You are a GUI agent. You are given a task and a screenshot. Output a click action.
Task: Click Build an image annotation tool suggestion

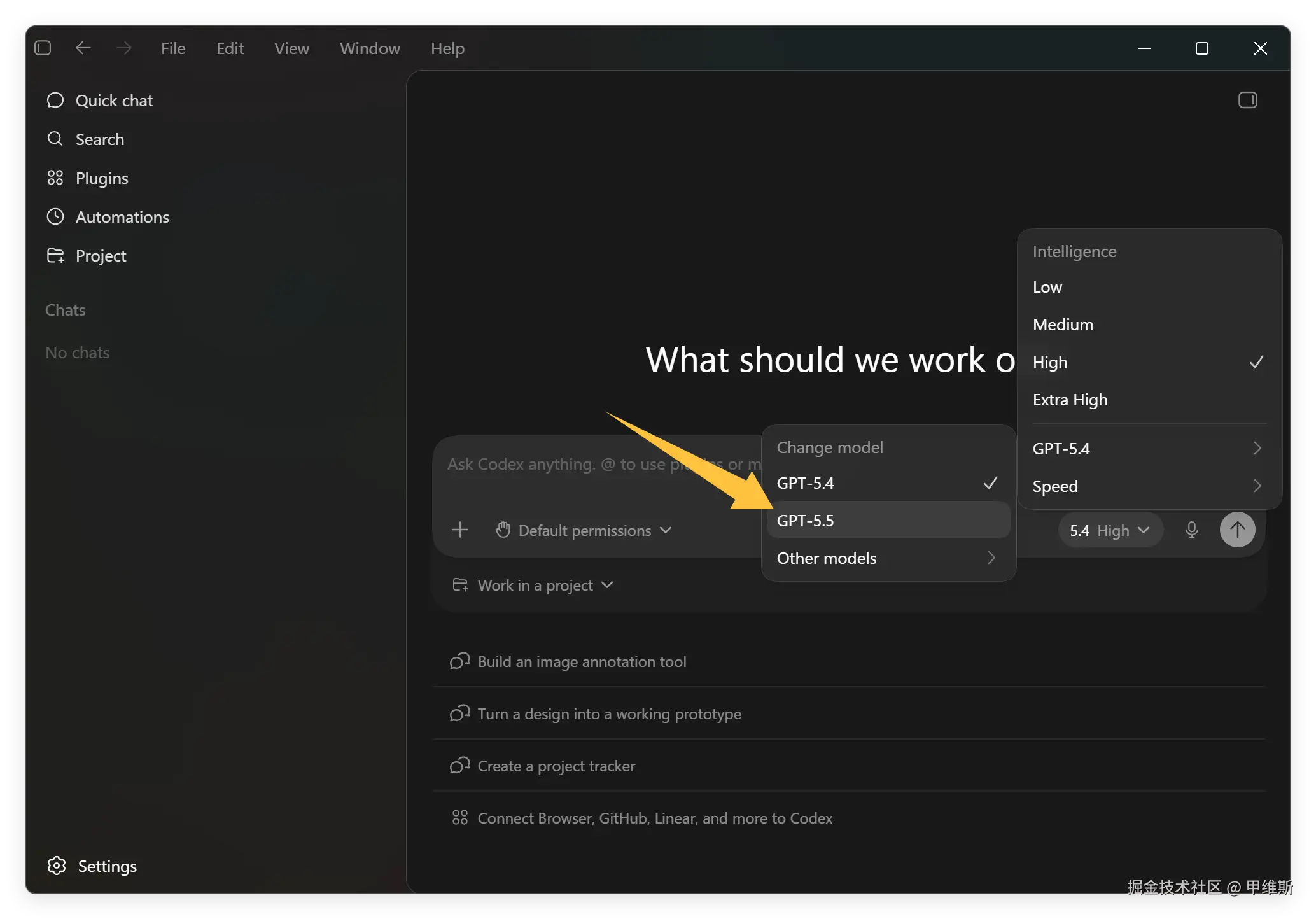coord(582,662)
